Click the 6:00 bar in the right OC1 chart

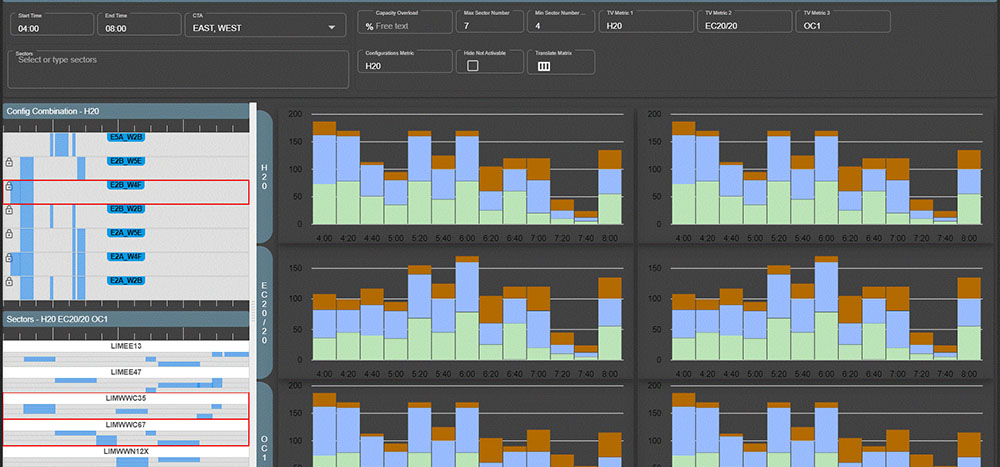pos(827,434)
